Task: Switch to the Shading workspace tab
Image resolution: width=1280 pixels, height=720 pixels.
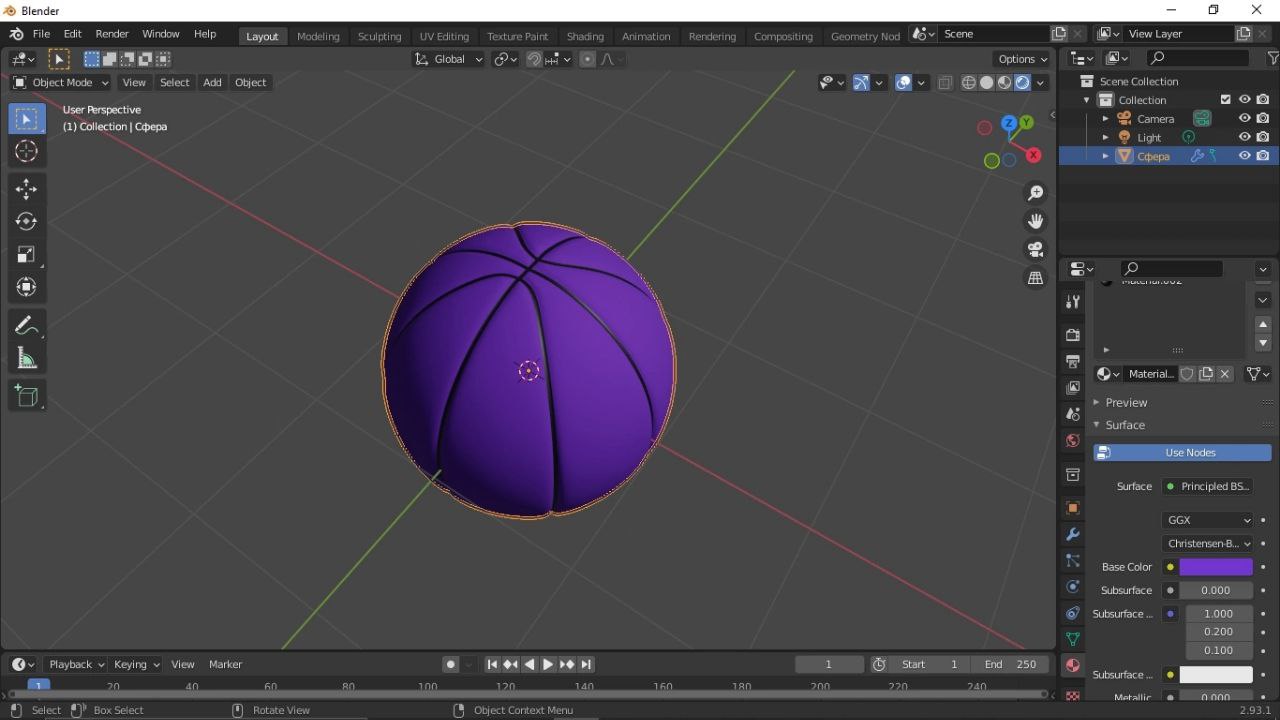Action: point(585,36)
